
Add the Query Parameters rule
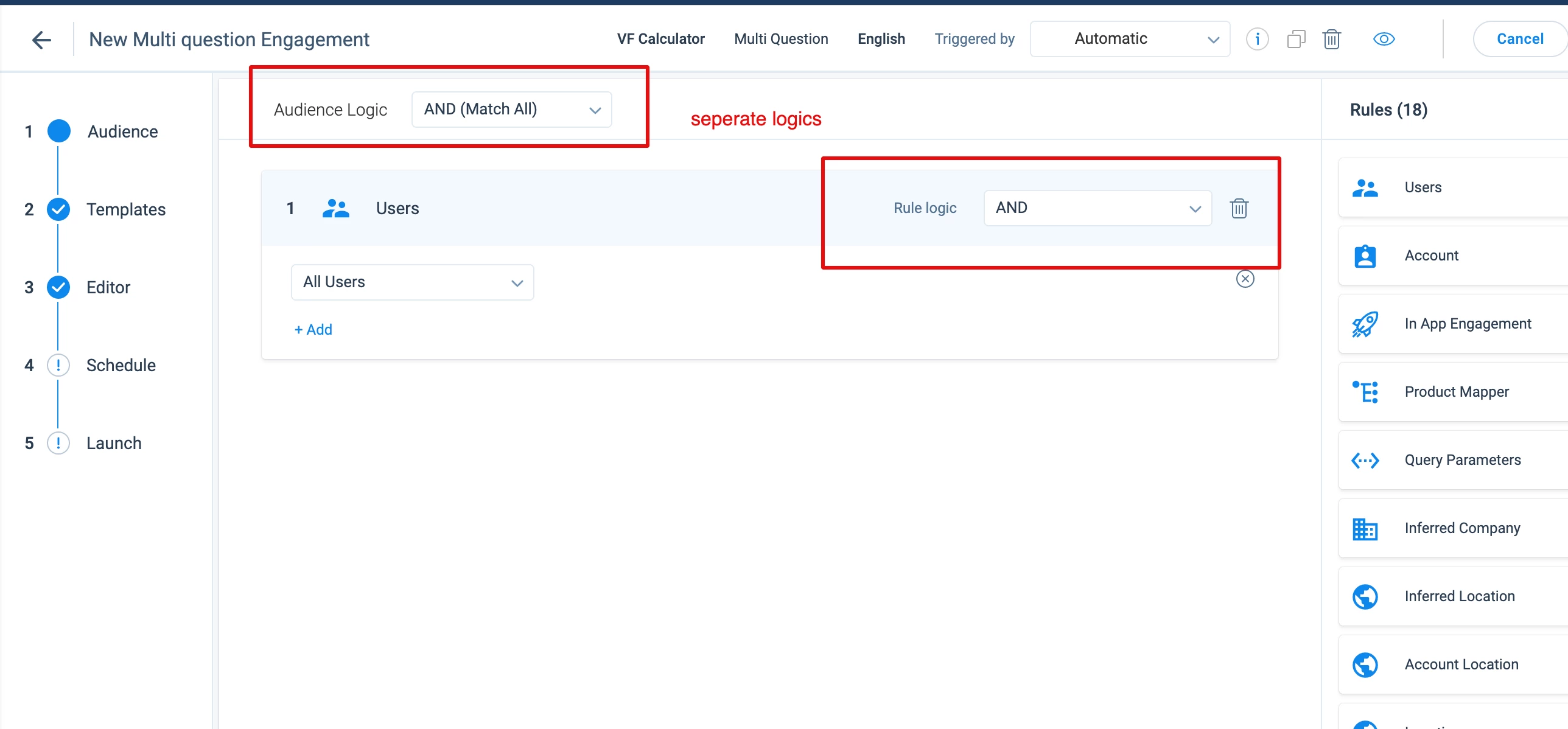point(1462,460)
